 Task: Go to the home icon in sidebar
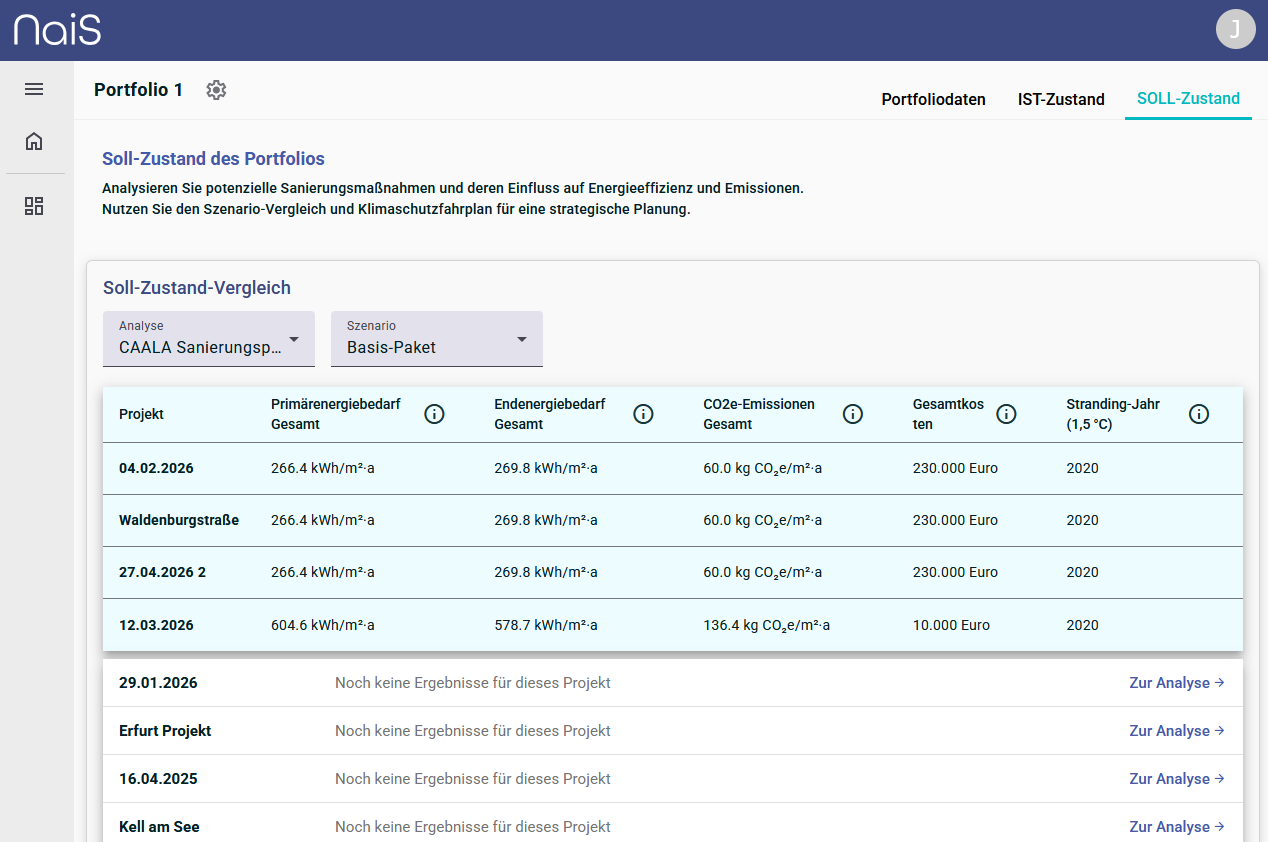click(x=34, y=141)
